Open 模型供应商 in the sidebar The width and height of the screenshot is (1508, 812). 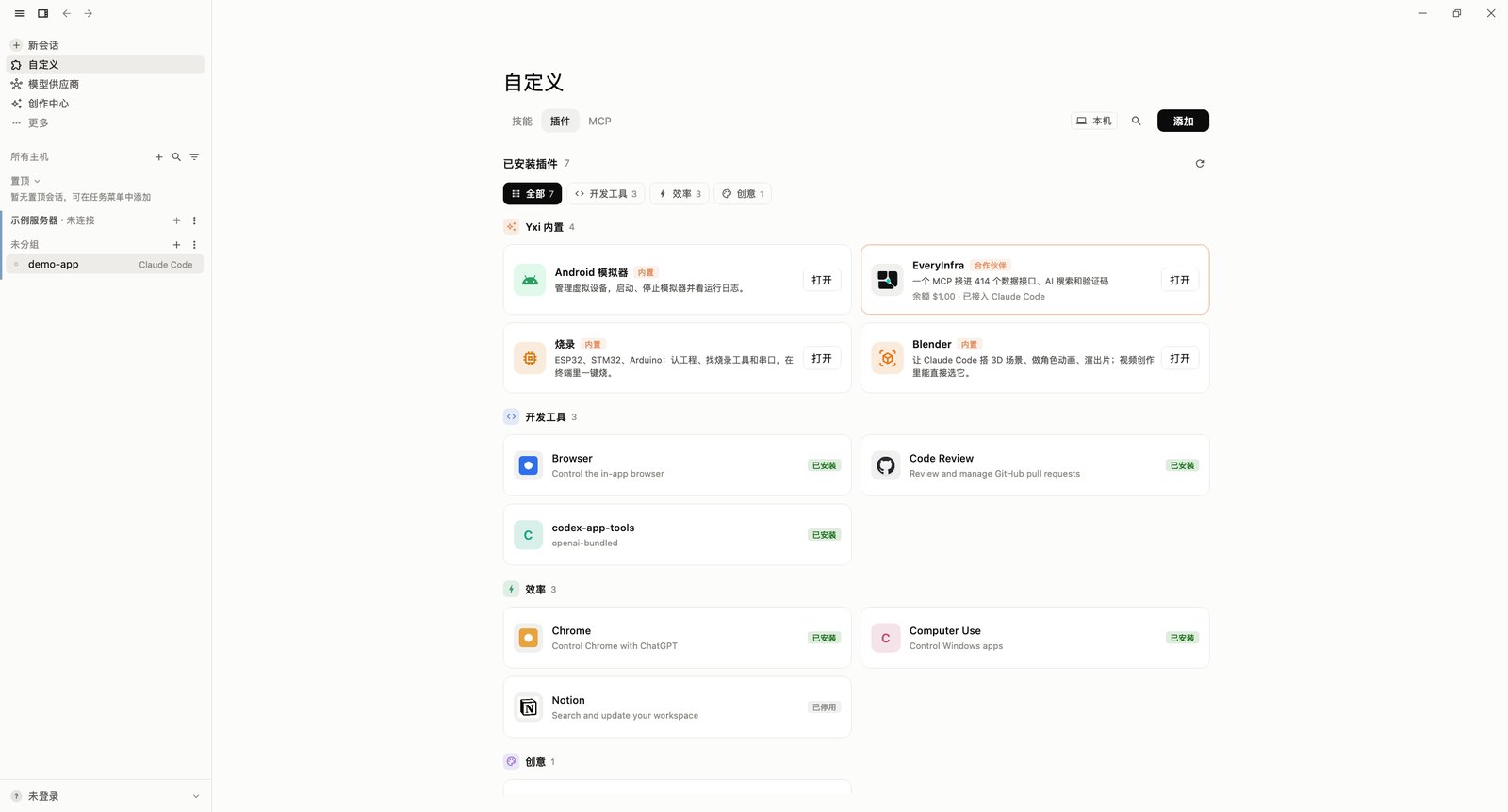tap(106, 84)
